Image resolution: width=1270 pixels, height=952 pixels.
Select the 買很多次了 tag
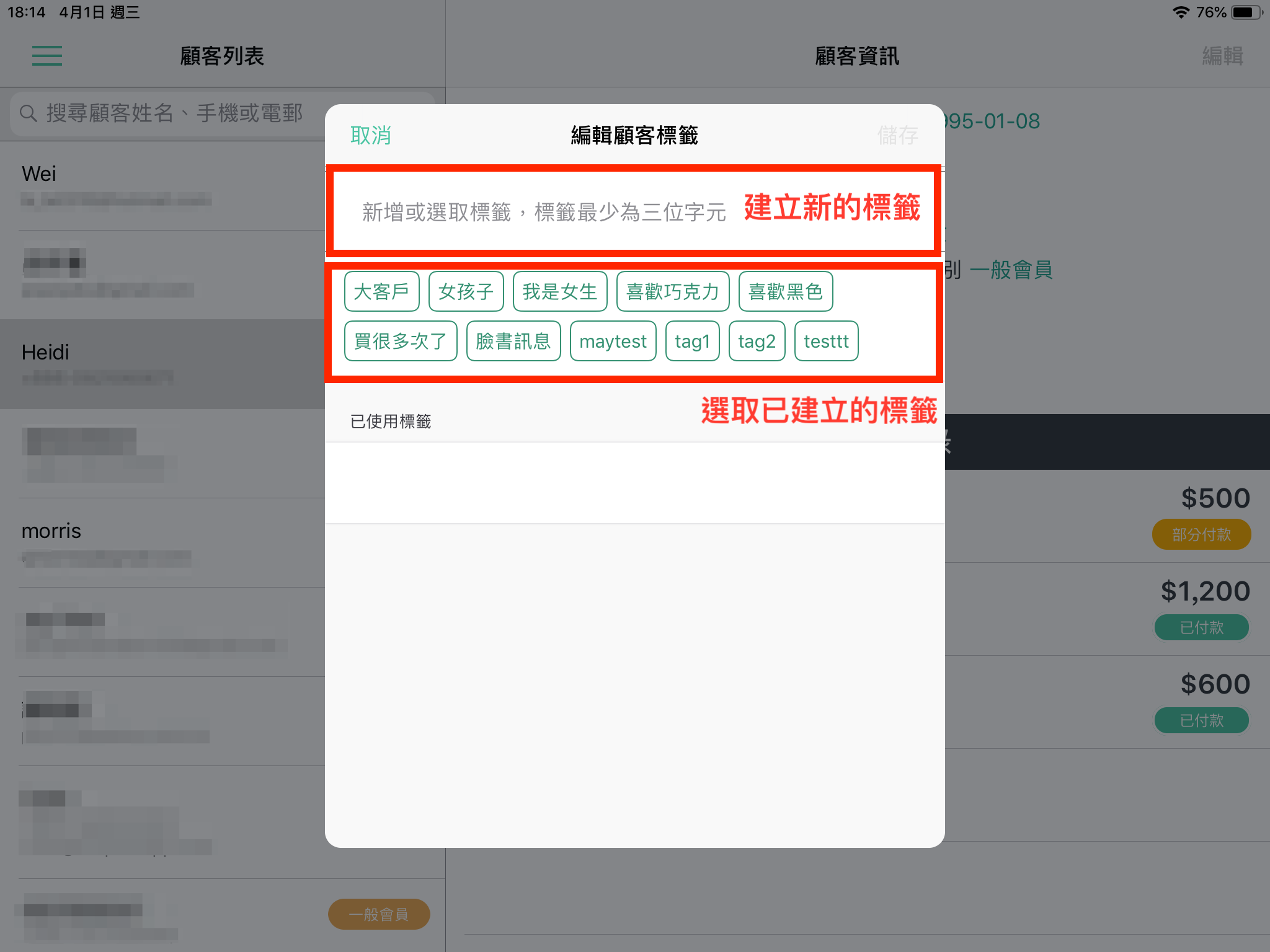(401, 341)
